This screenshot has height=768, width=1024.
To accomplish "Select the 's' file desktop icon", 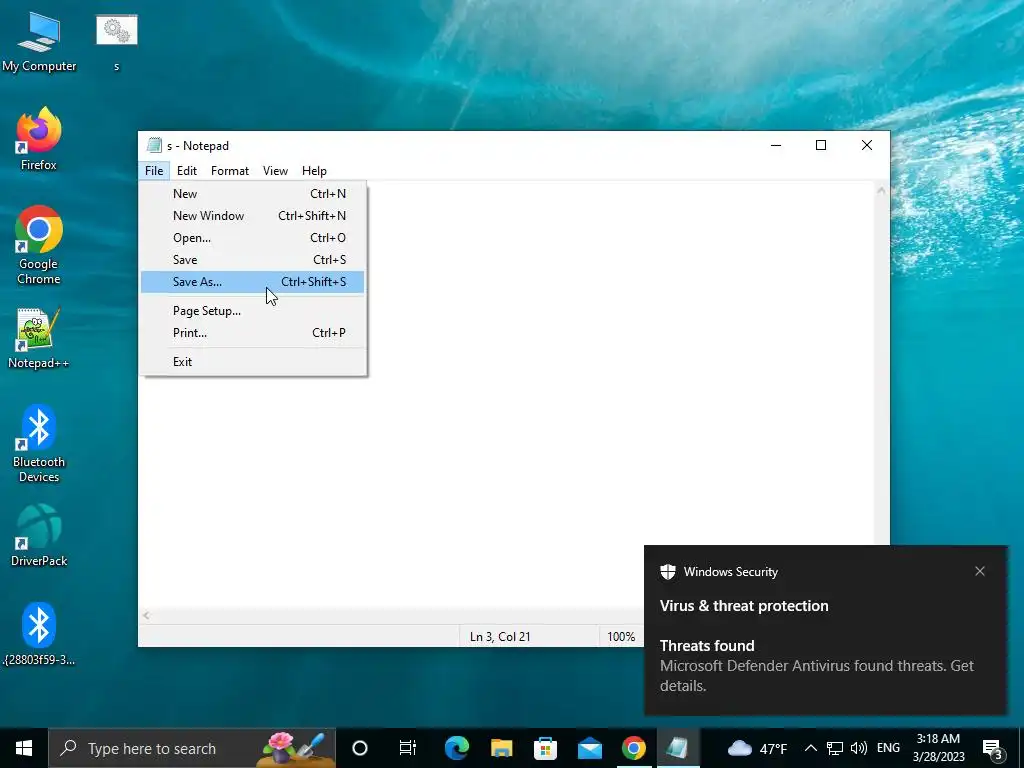I will pos(116,42).
